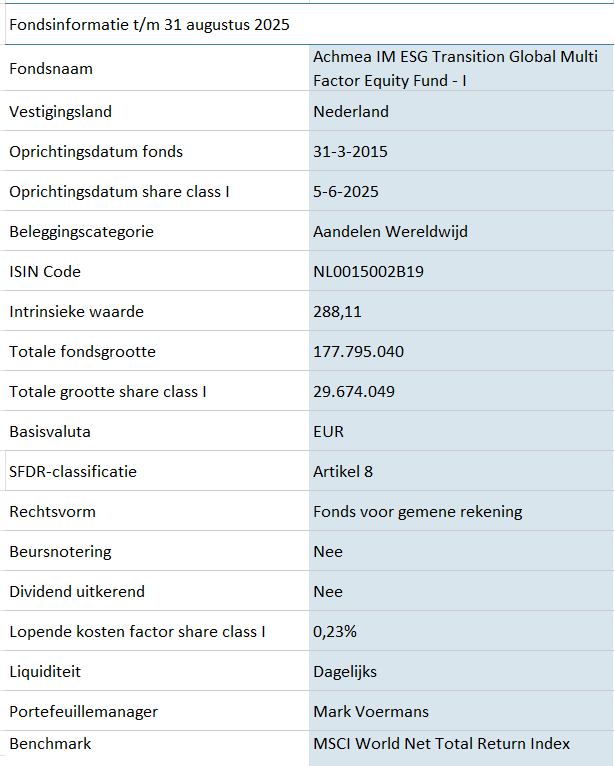The width and height of the screenshot is (615, 766).
Task: Click the 'Artikel 8' SFDR value
Action: pyautogui.click(x=343, y=472)
